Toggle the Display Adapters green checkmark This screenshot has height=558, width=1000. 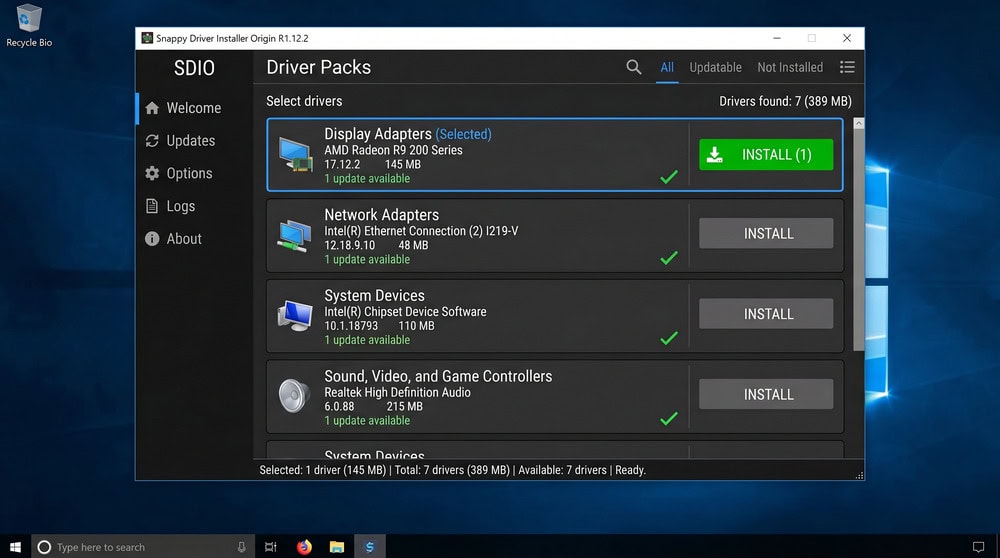click(x=669, y=177)
